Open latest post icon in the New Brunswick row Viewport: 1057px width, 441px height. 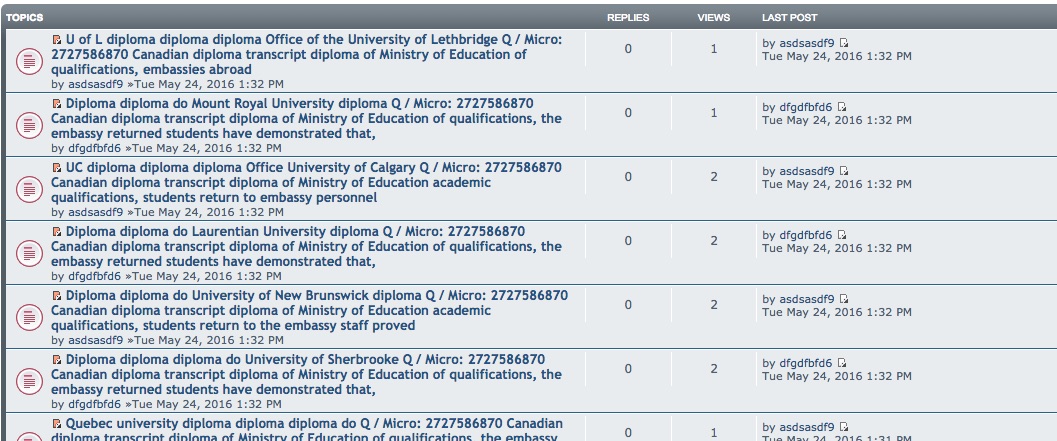point(845,299)
